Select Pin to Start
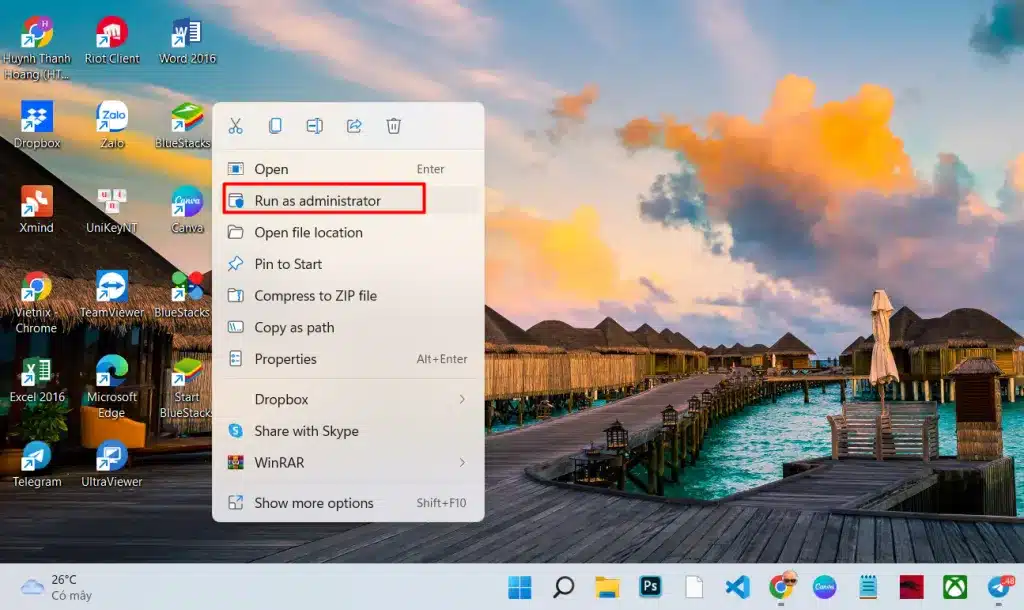The height and width of the screenshot is (610, 1024). [x=348, y=264]
